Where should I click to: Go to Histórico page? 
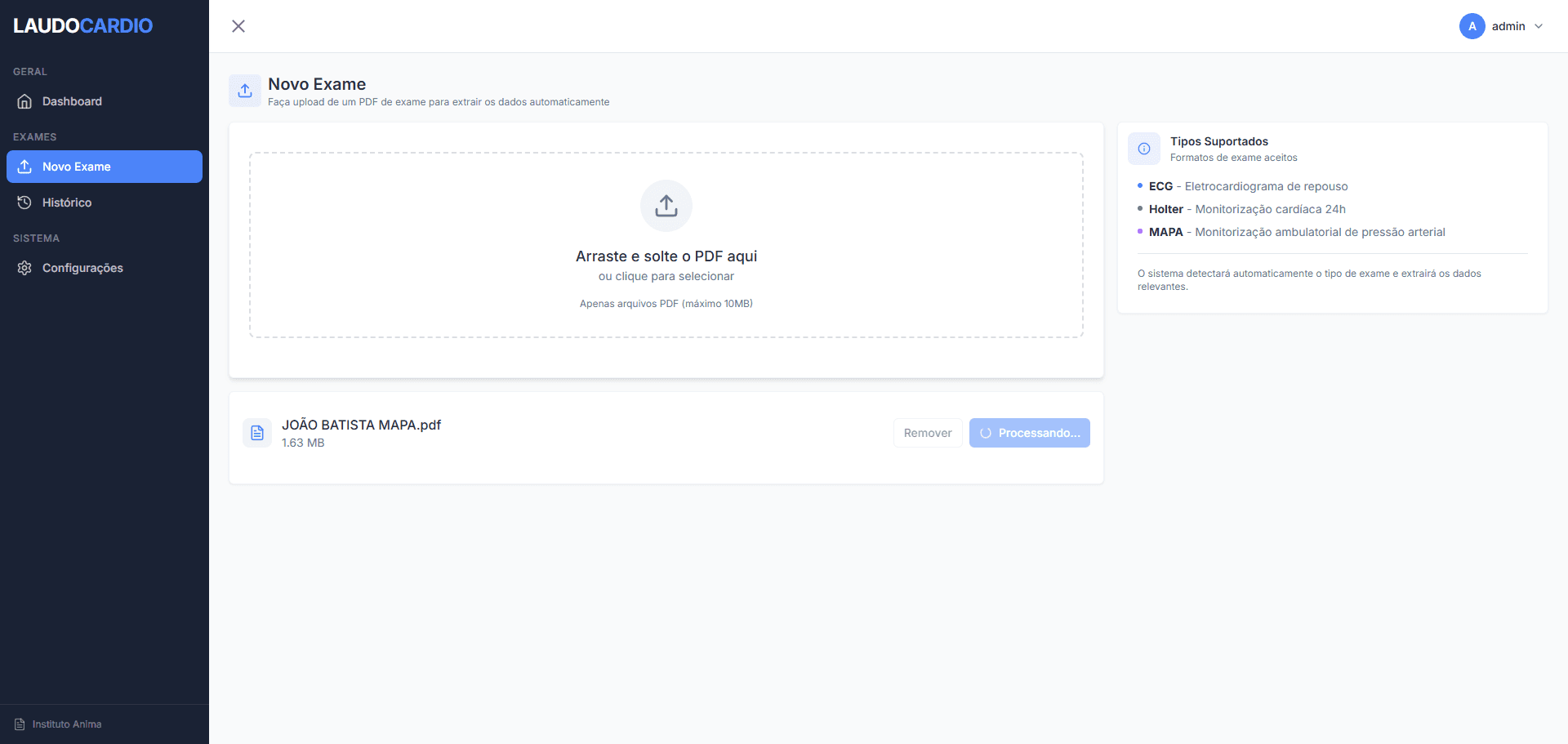tap(67, 203)
